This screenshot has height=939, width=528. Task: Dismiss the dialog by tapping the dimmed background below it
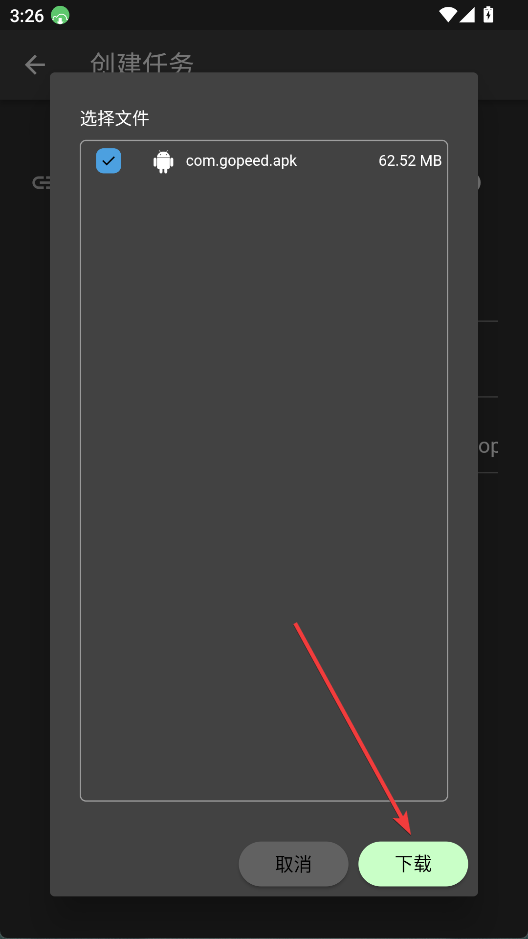264,916
